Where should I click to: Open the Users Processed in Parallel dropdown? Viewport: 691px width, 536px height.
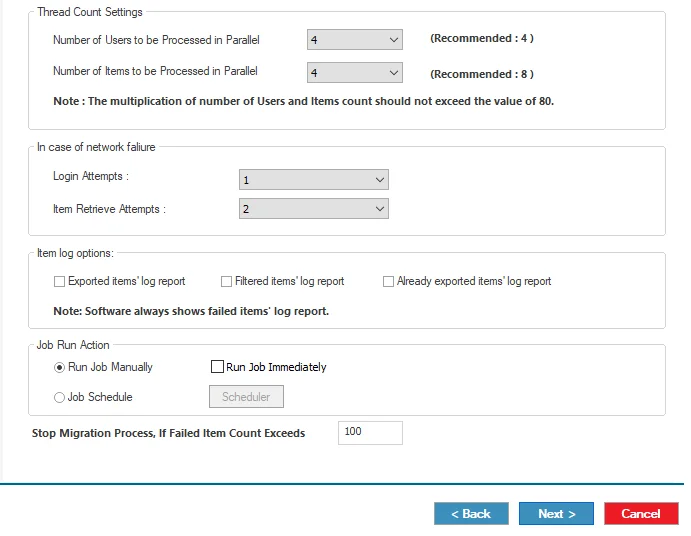pos(355,40)
